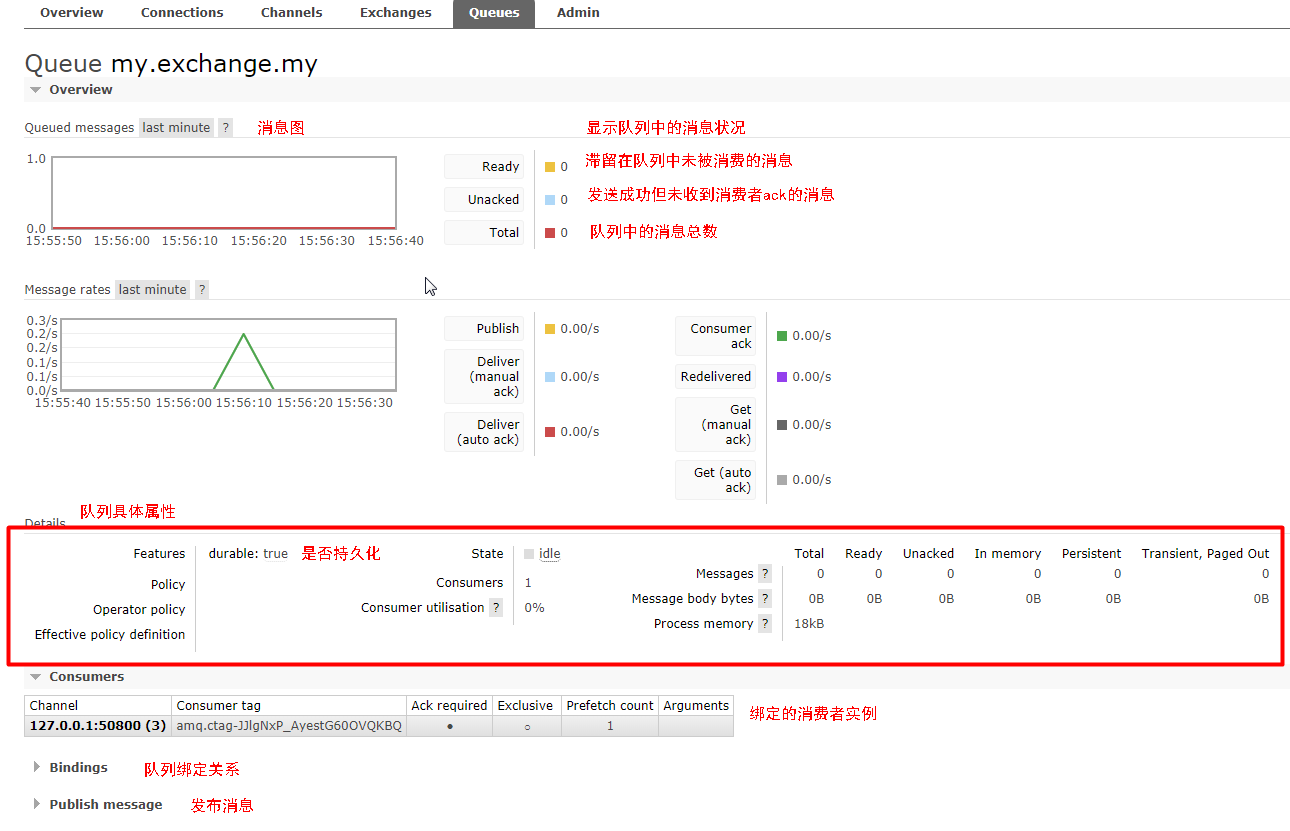Switch to the Exchanges tab
Screen dimensions: 1290x831
click(395, 13)
